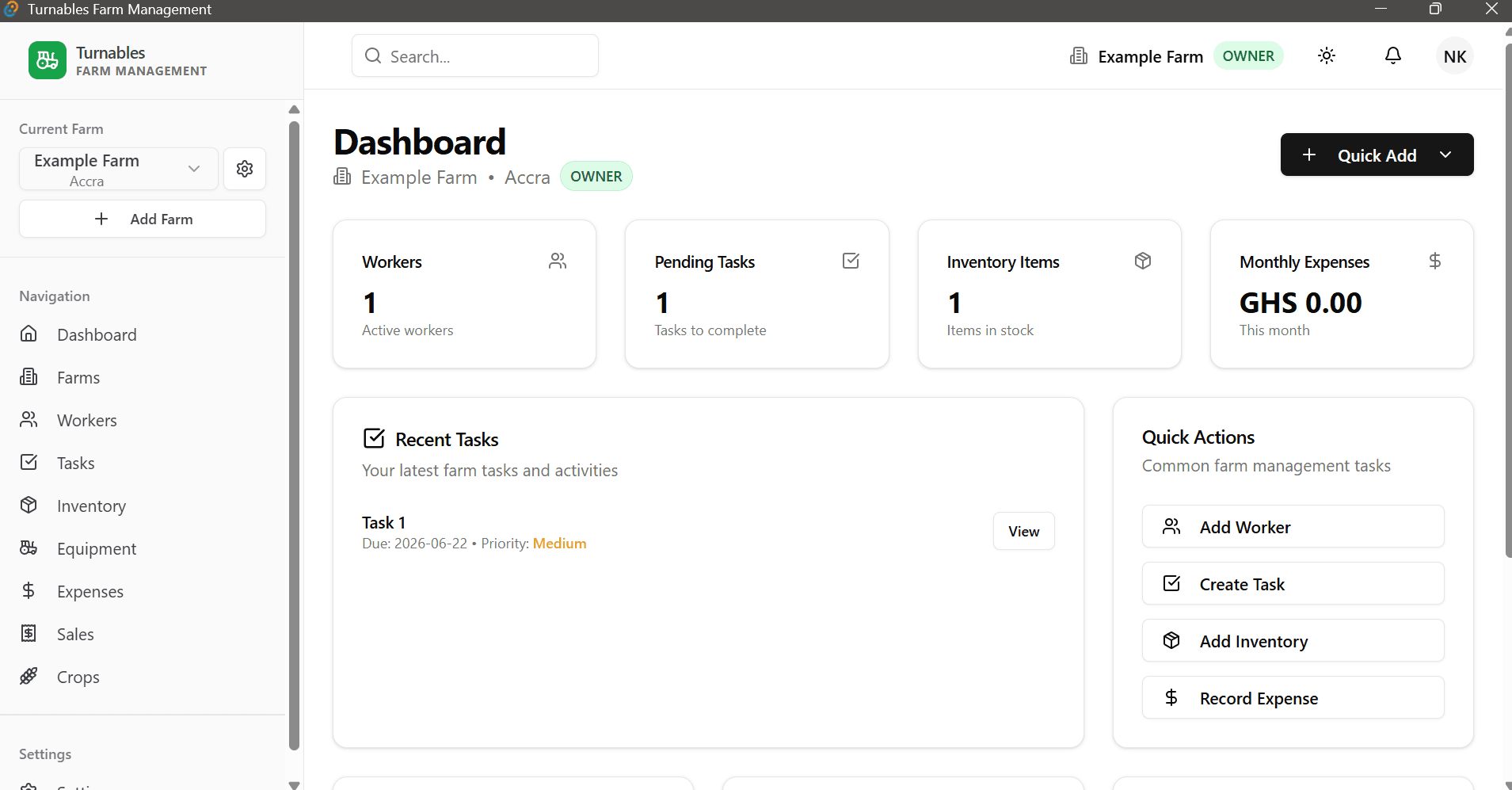1512x790 pixels.
Task: View Task 1 details
Action: click(x=1023, y=531)
